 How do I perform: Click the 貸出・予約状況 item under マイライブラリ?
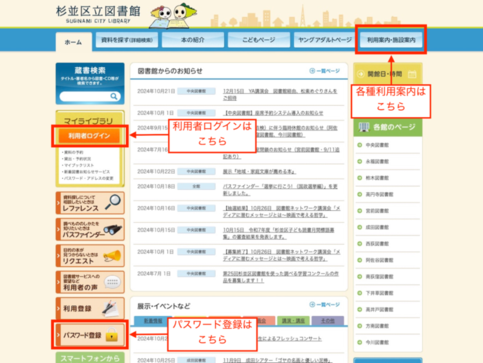pyautogui.click(x=76, y=159)
